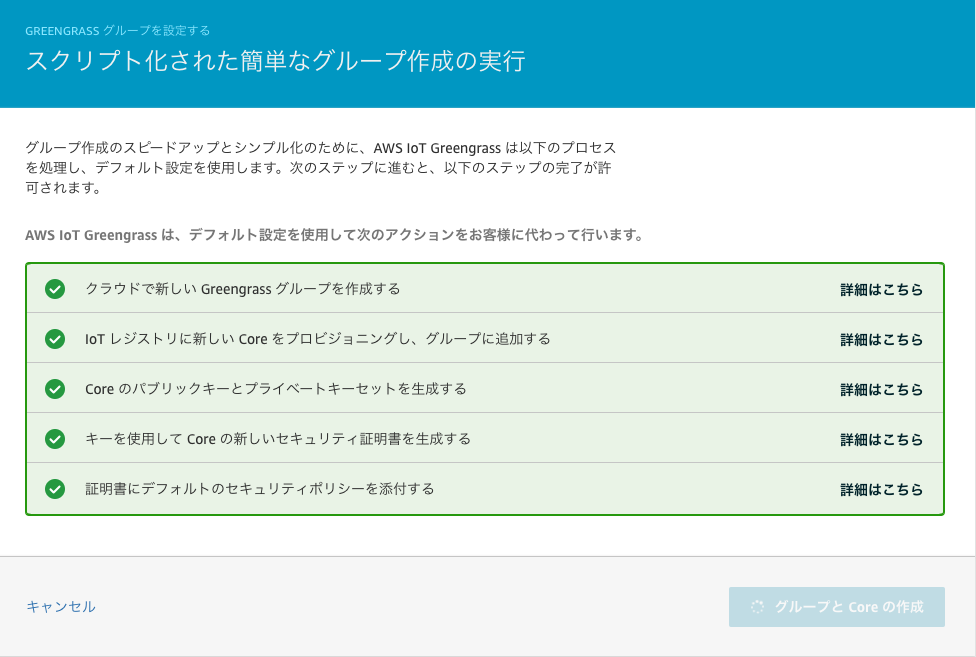Open 詳細はこちら for クラウドで新しい Greengrass グループ row
Screen dimensions: 976x657
point(881,289)
